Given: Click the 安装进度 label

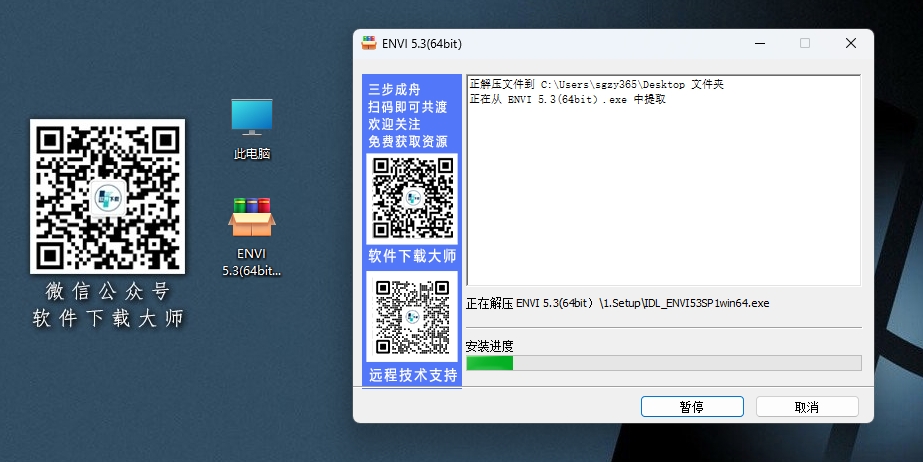Looking at the screenshot, I should (x=489, y=346).
